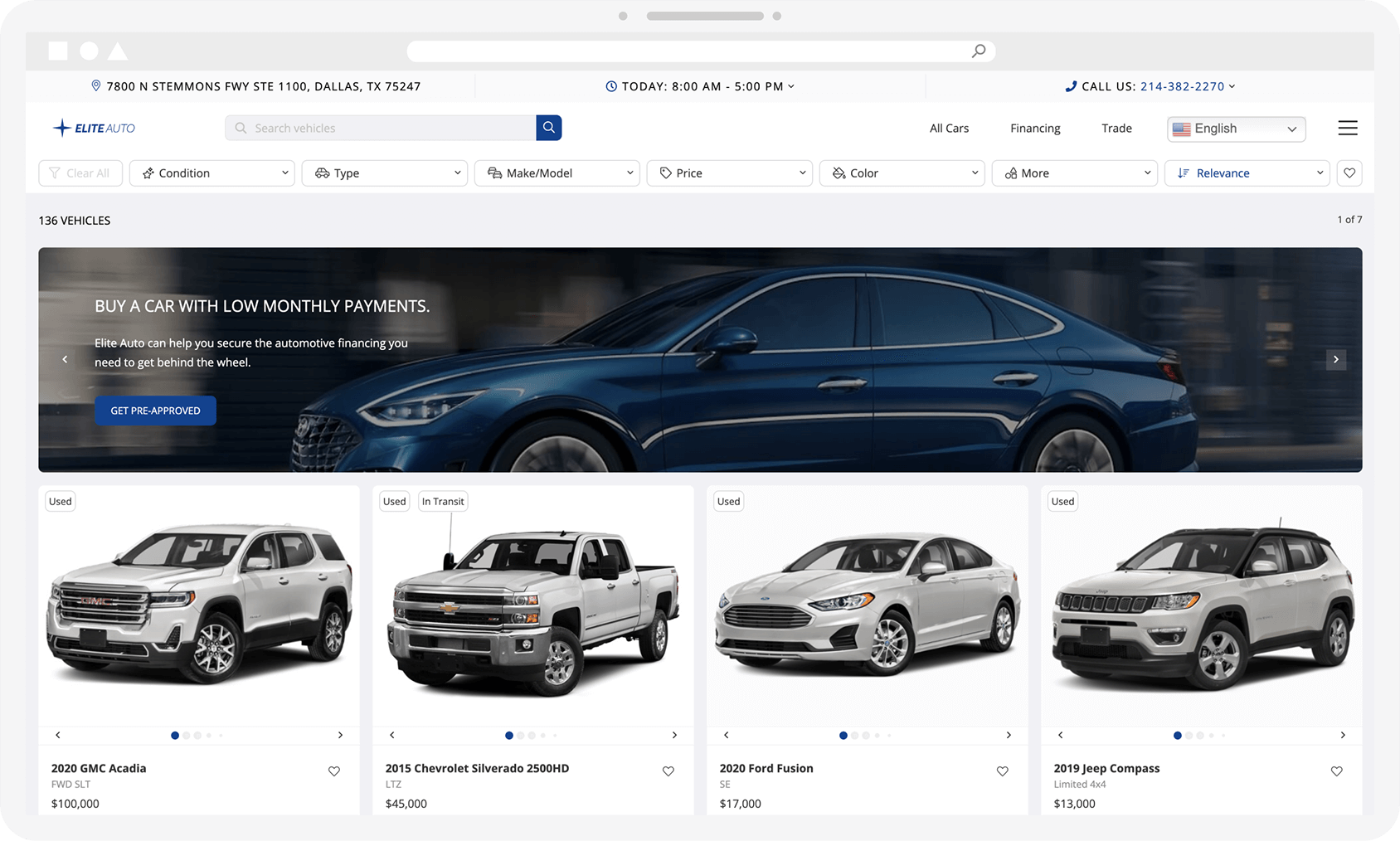Call the 214-382-2270 phone link
This screenshot has height=841, width=1400.
1182,86
